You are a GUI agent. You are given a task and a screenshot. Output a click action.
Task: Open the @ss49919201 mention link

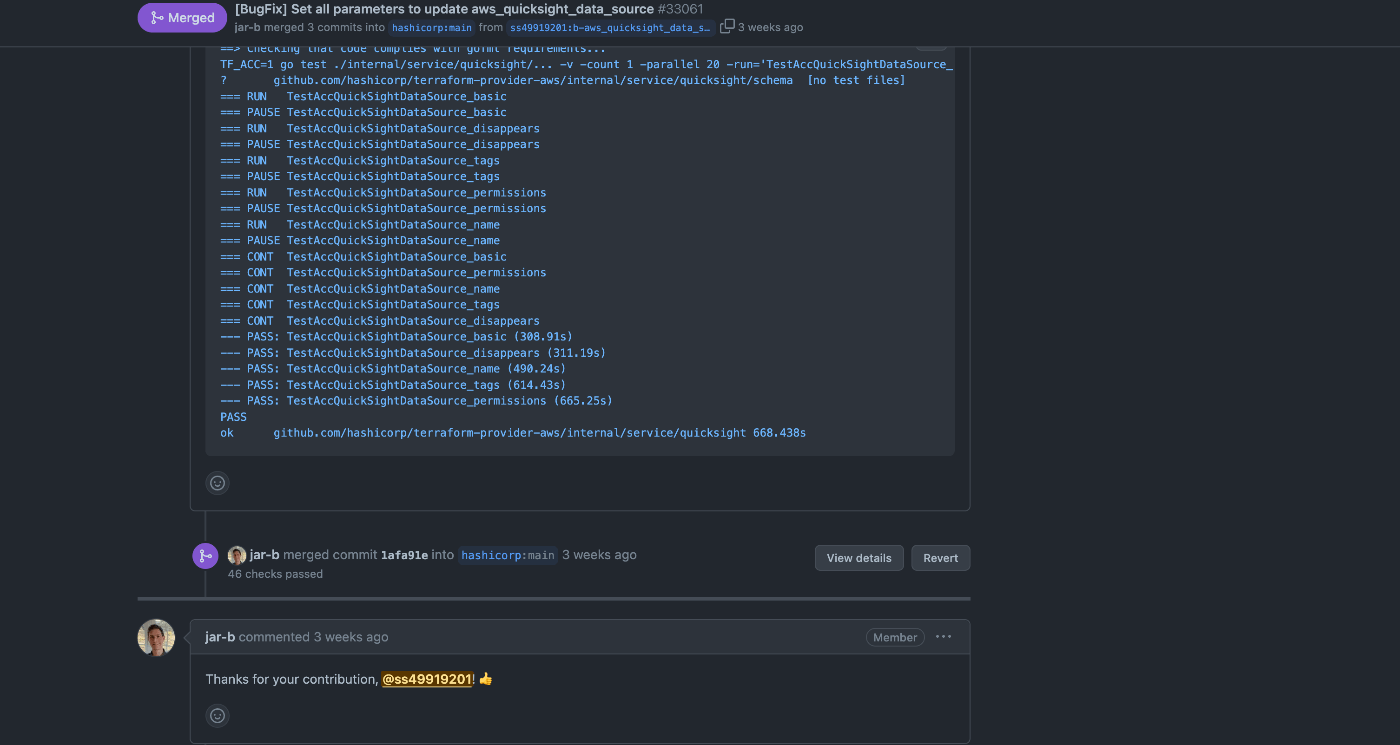[x=427, y=679]
